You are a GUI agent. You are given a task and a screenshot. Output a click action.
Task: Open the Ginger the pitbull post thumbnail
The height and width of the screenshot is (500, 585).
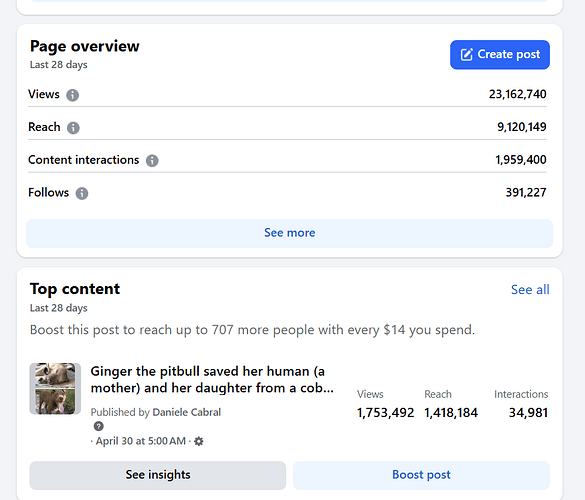click(x=55, y=388)
